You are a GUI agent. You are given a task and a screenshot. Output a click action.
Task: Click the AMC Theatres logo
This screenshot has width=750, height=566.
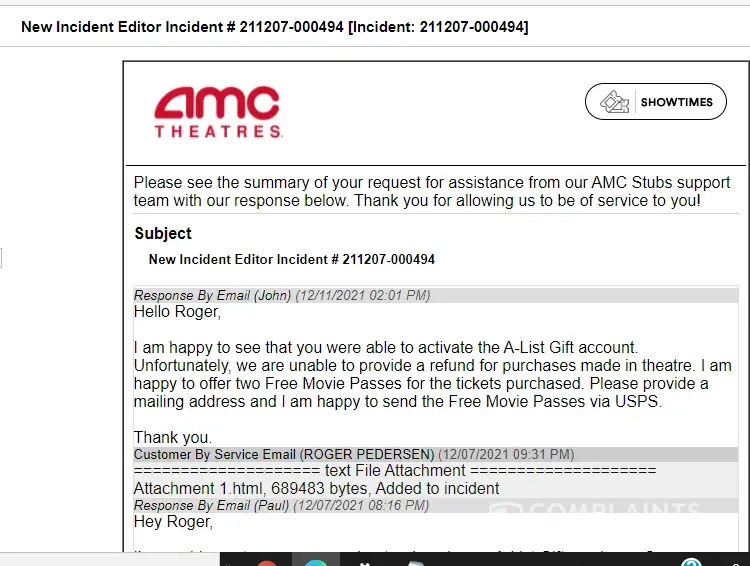tap(217, 112)
